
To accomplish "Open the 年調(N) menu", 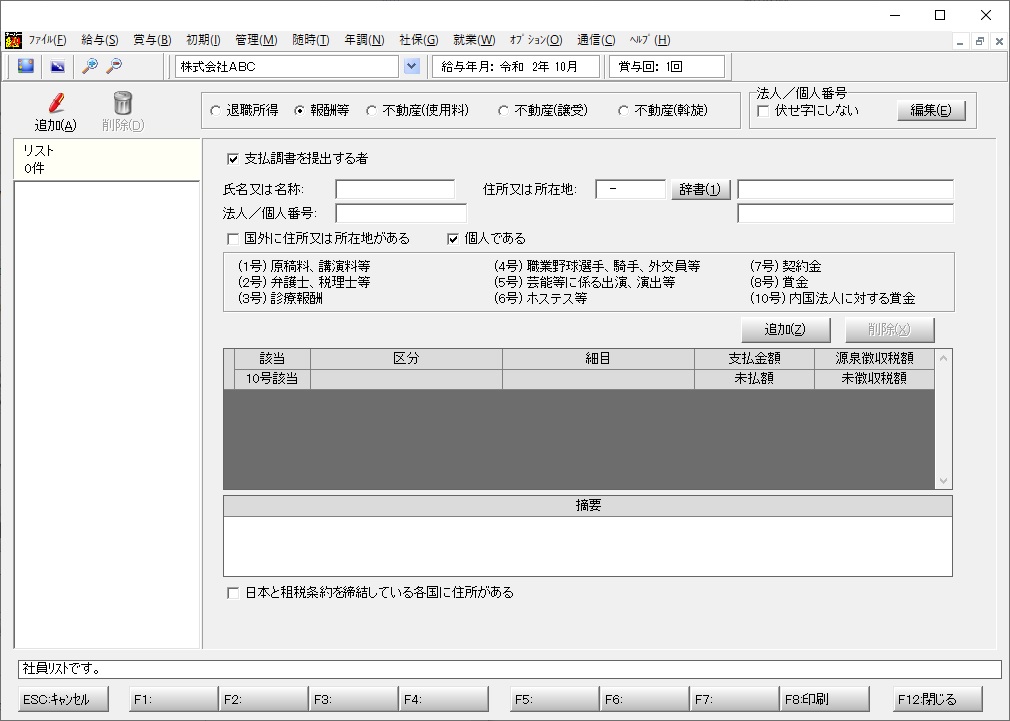I will pos(364,40).
